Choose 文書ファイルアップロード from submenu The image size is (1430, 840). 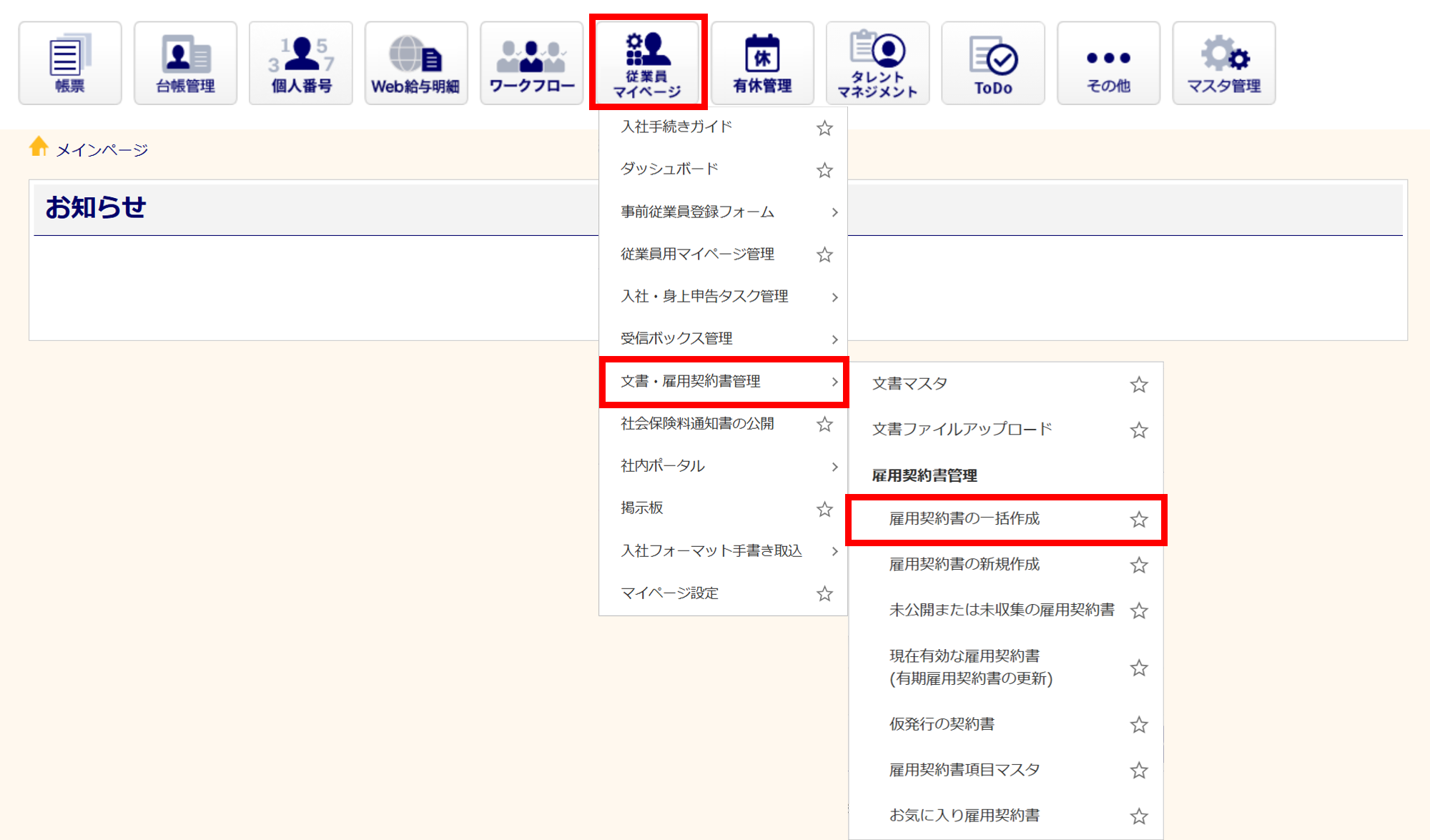click(x=962, y=429)
